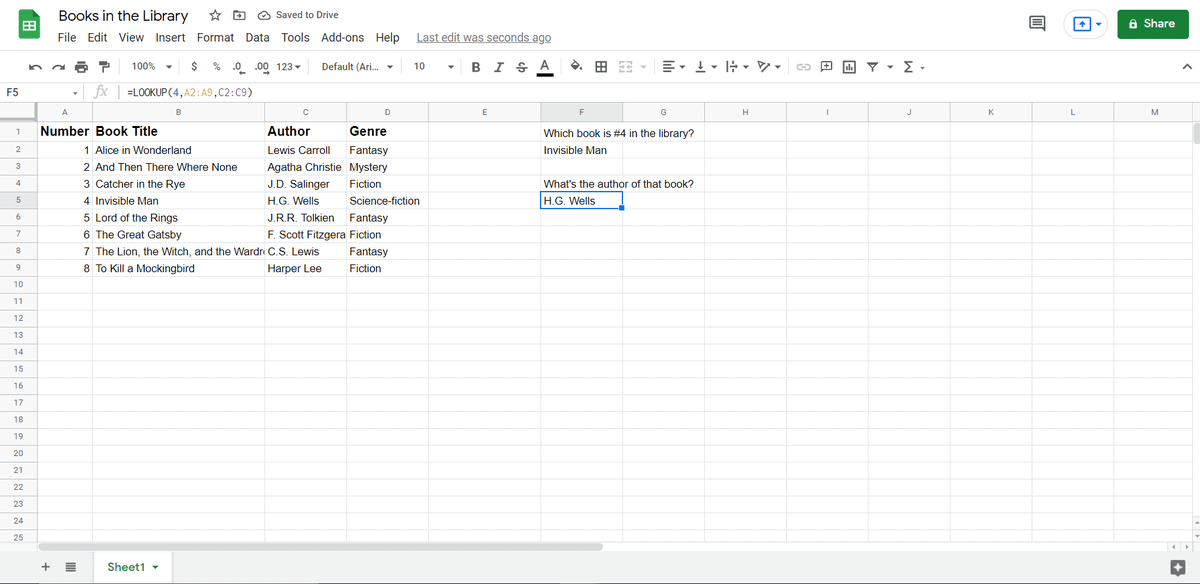The image size is (1200, 584).
Task: Toggle italic formatting
Action: tap(498, 67)
